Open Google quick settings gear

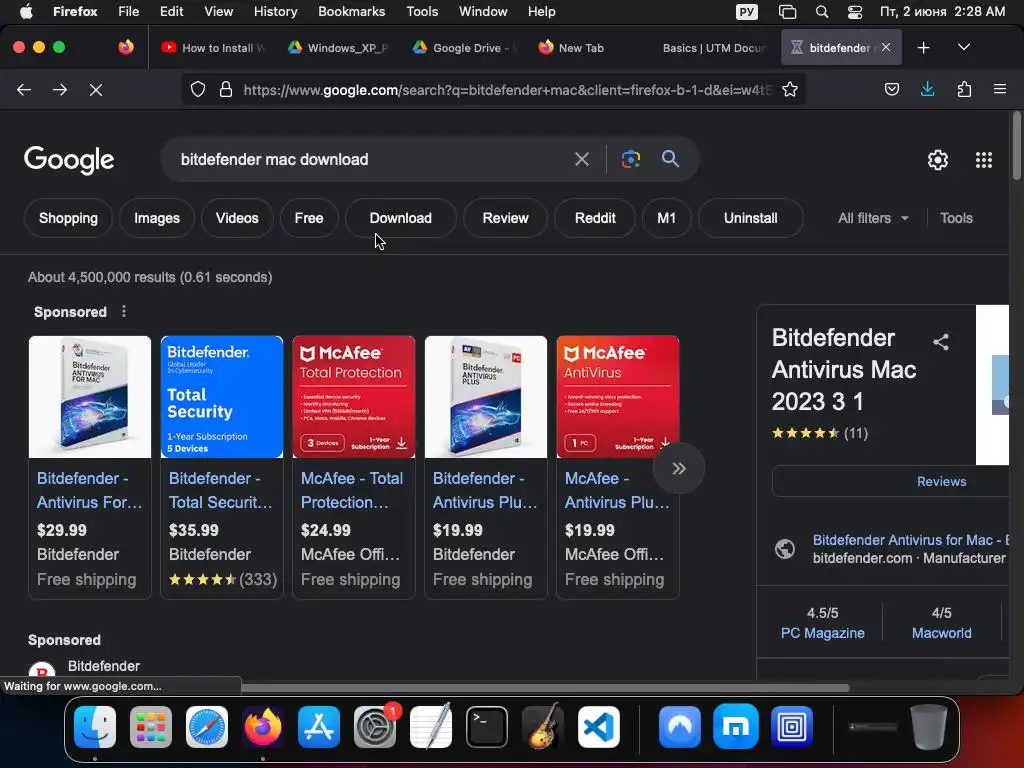pos(938,160)
